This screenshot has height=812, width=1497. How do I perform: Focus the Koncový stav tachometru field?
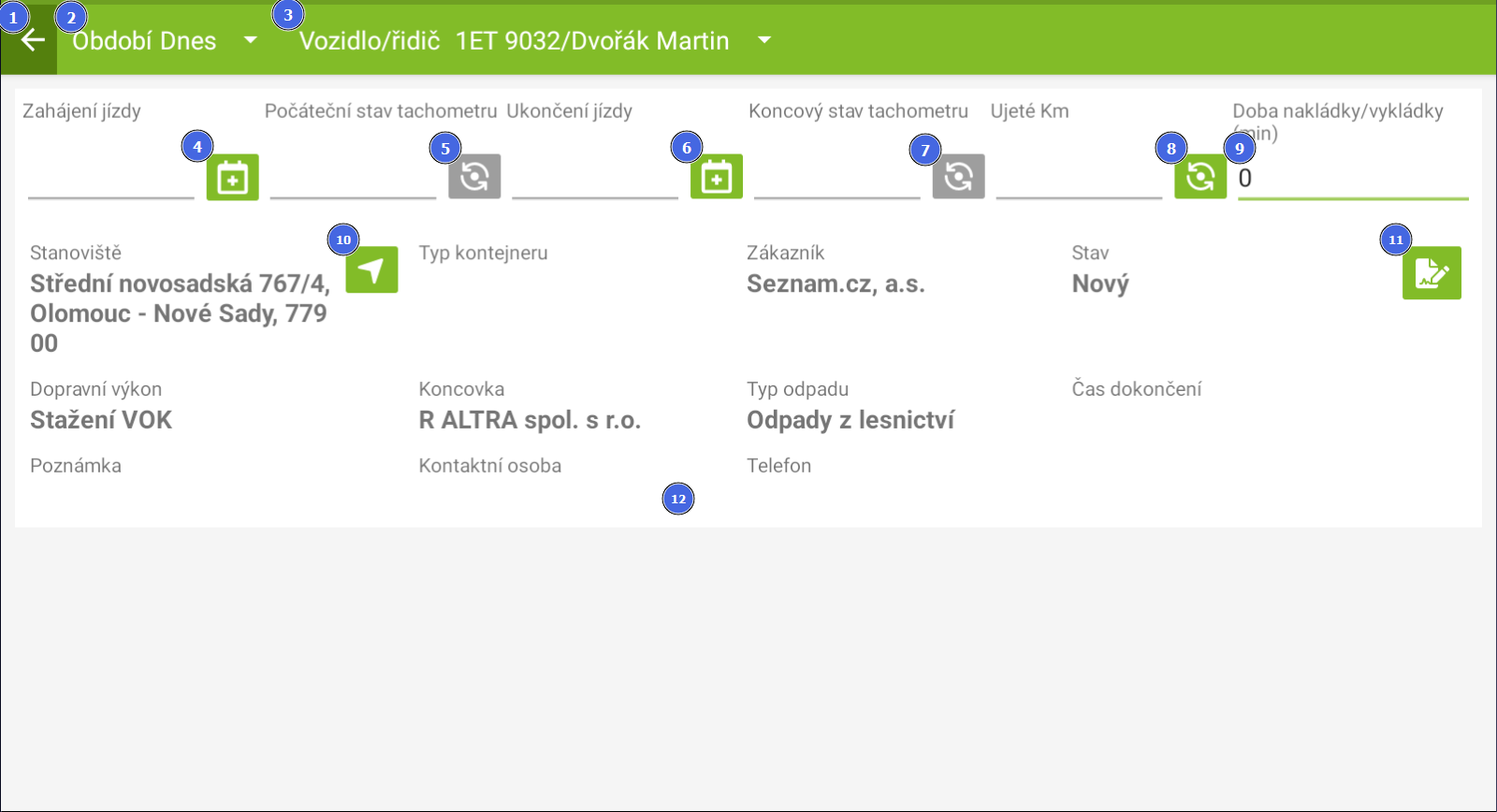tap(836, 181)
